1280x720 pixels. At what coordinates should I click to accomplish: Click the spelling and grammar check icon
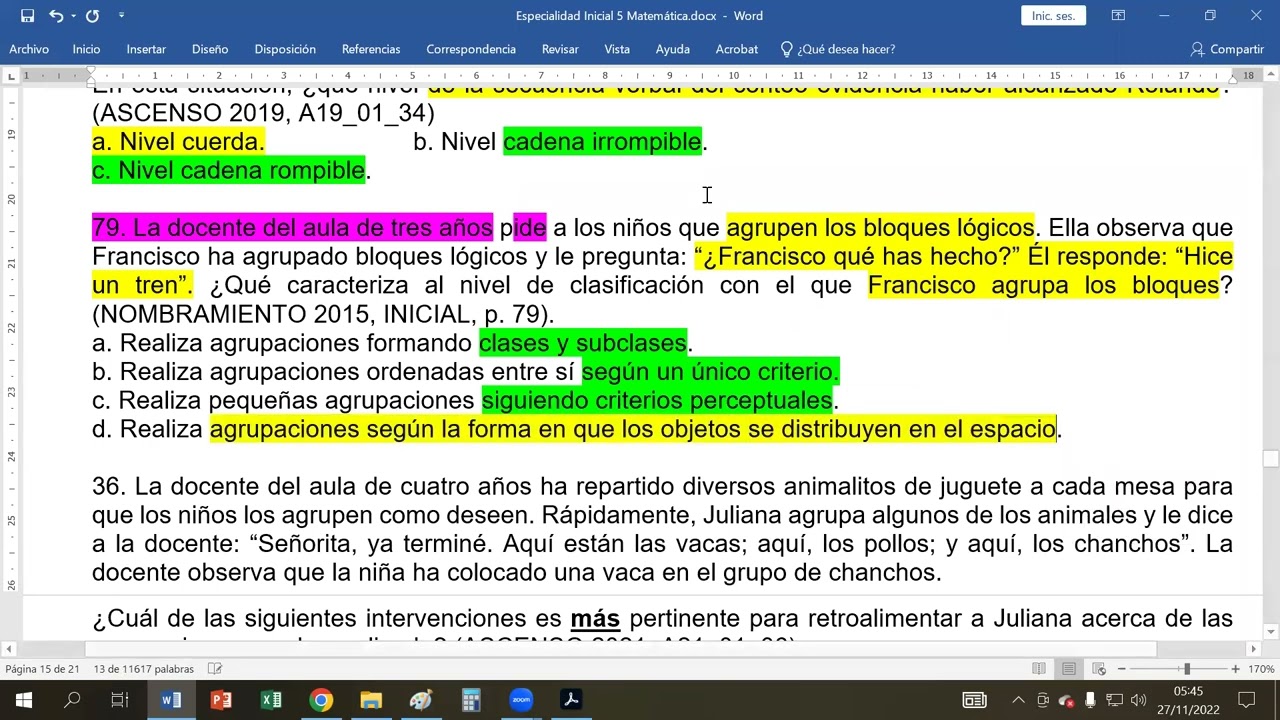215,669
